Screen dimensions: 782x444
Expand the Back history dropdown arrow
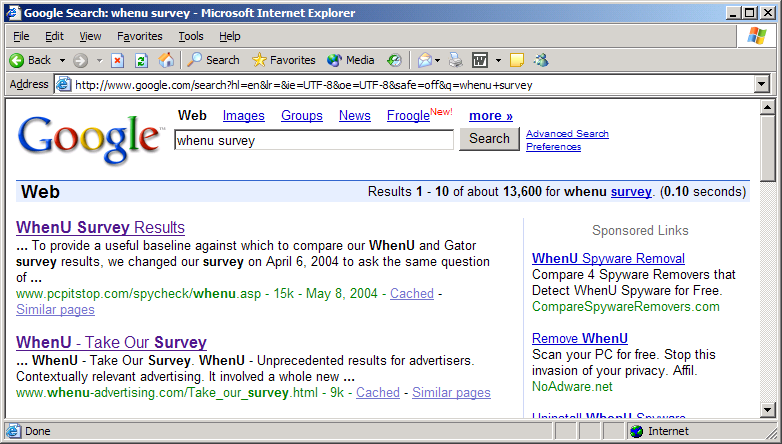pyautogui.click(x=62, y=61)
